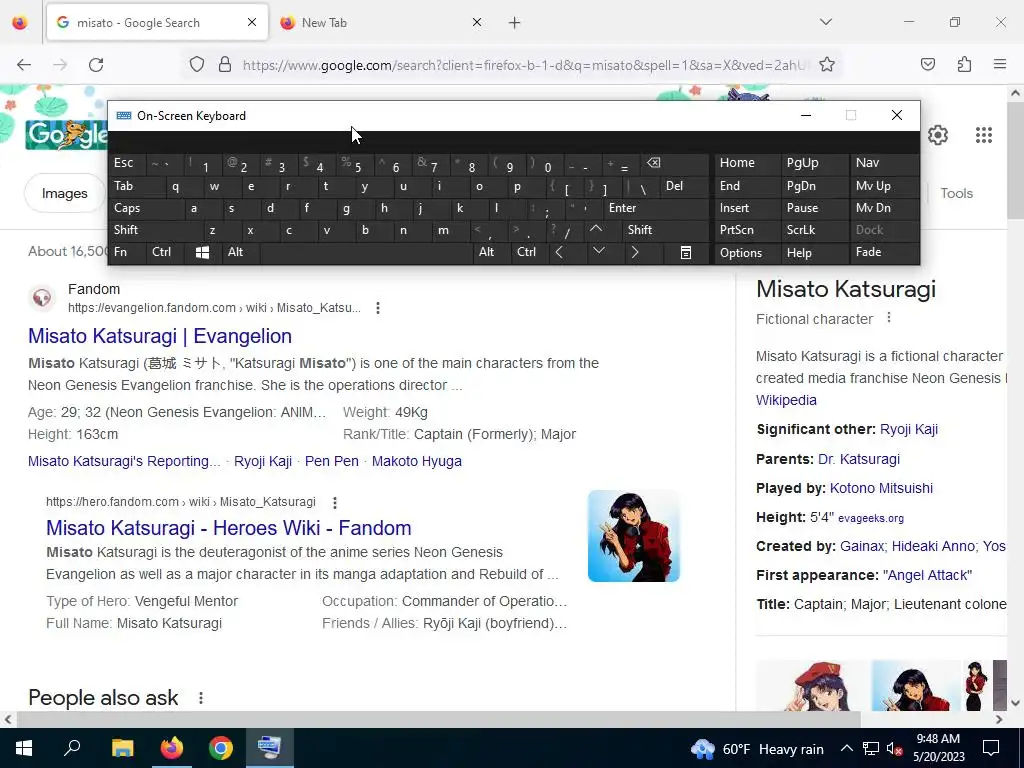The height and width of the screenshot is (768, 1024).
Task: Open More options beside People also ask
Action: point(200,698)
